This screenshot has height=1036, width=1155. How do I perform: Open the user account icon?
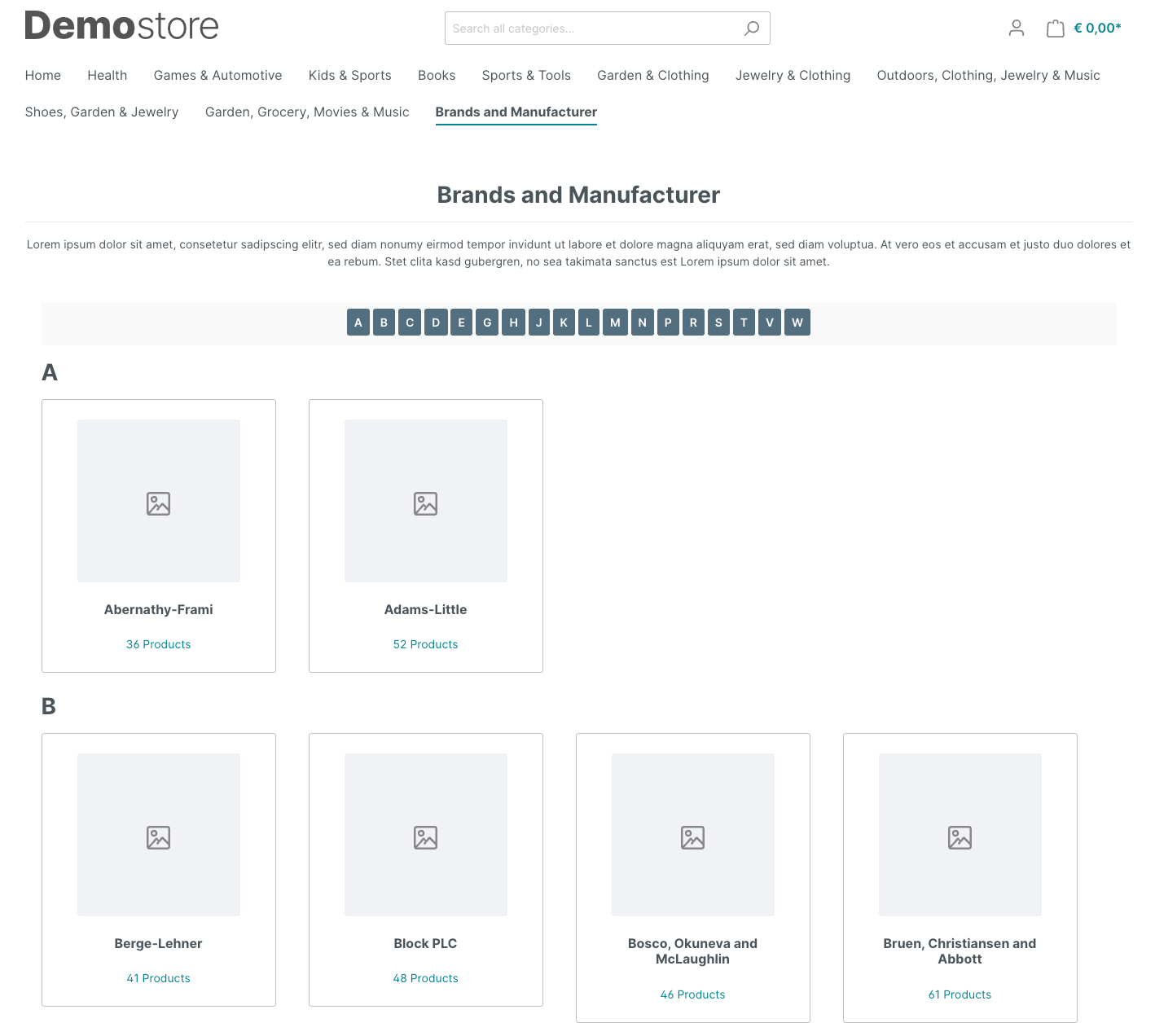[x=1016, y=29]
